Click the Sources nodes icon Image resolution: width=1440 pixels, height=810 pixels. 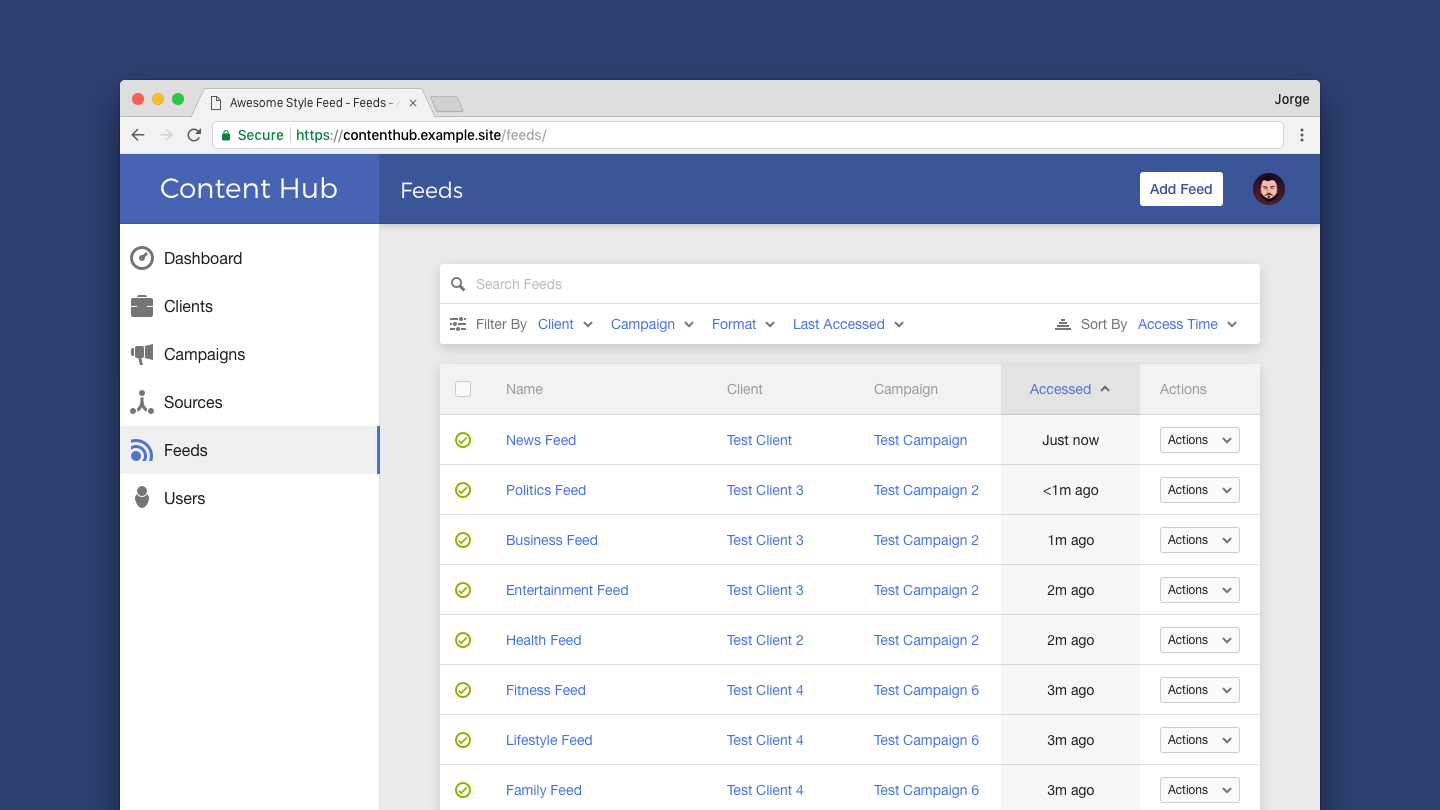coord(142,402)
